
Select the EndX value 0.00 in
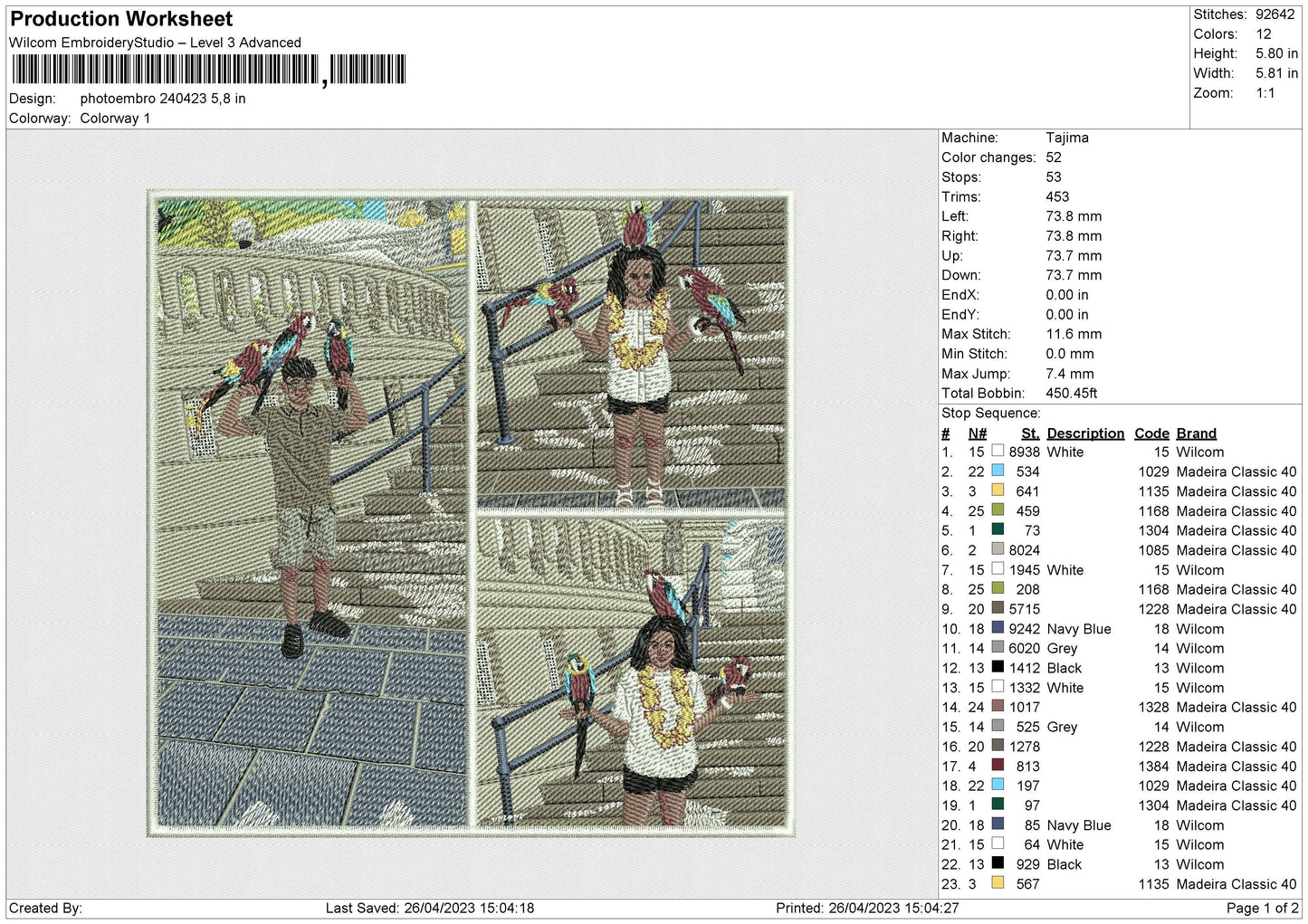[x=1067, y=295]
